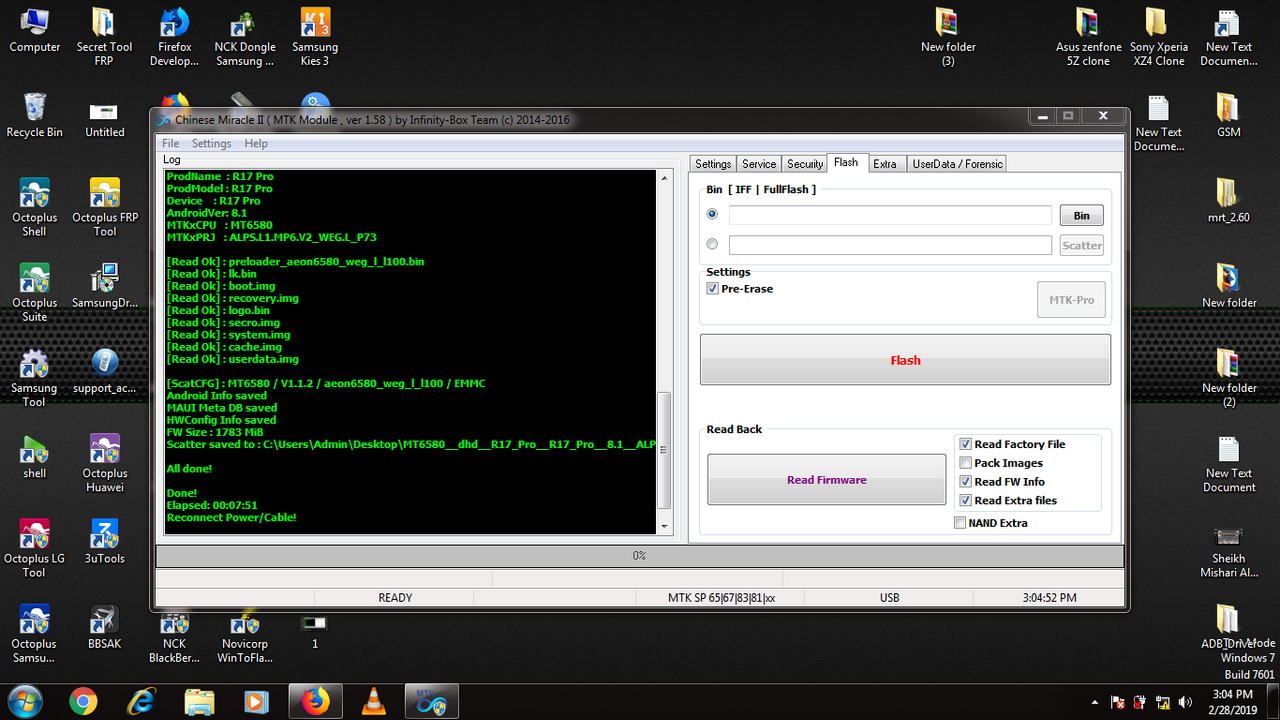Open 3uTools desktop shortcut

point(105,542)
